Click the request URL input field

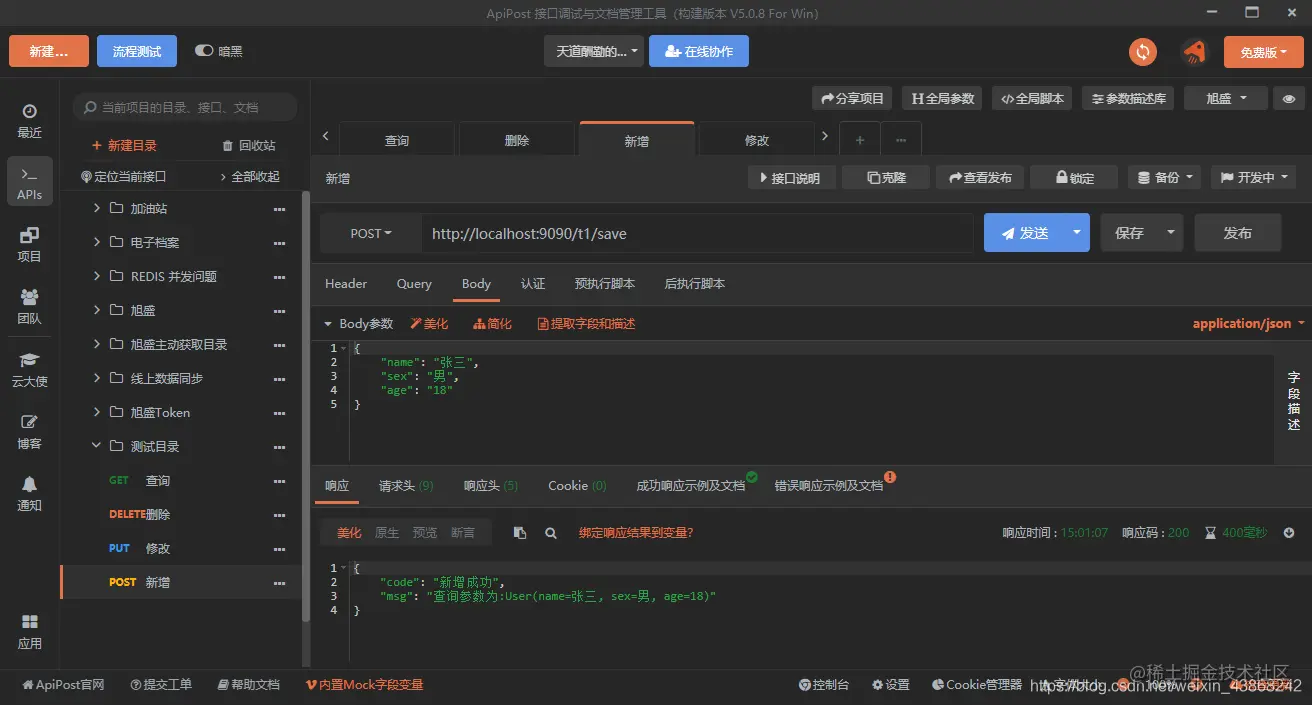pos(697,233)
